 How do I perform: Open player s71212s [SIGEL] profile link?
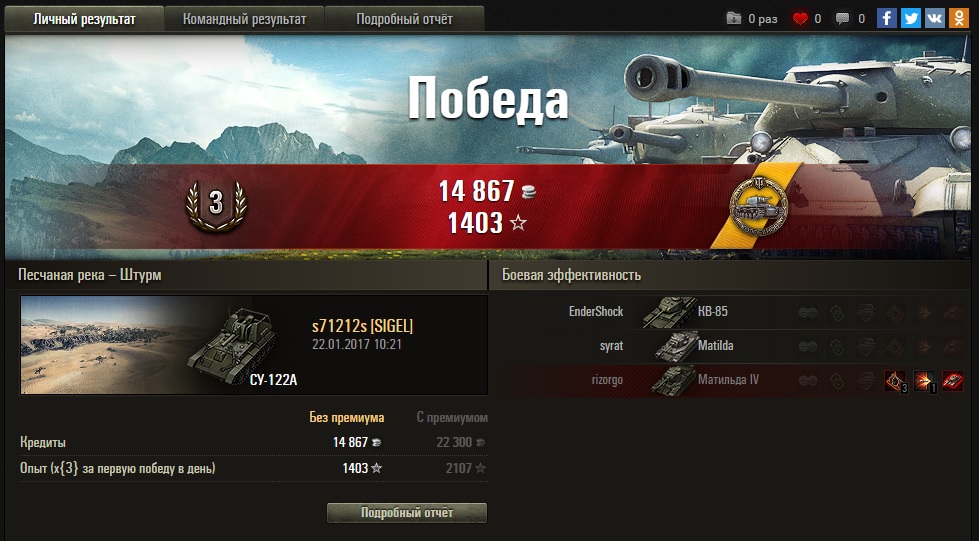[x=362, y=326]
